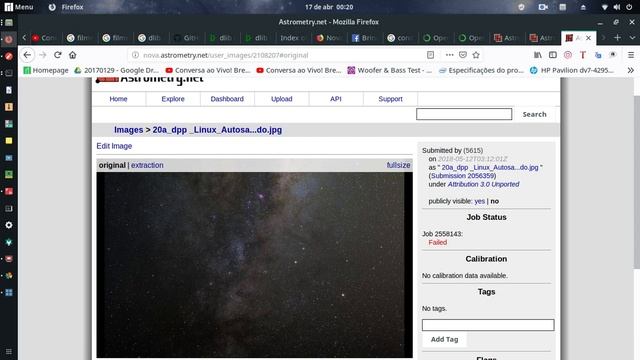
Task: Focus the site search text field
Action: point(464,114)
